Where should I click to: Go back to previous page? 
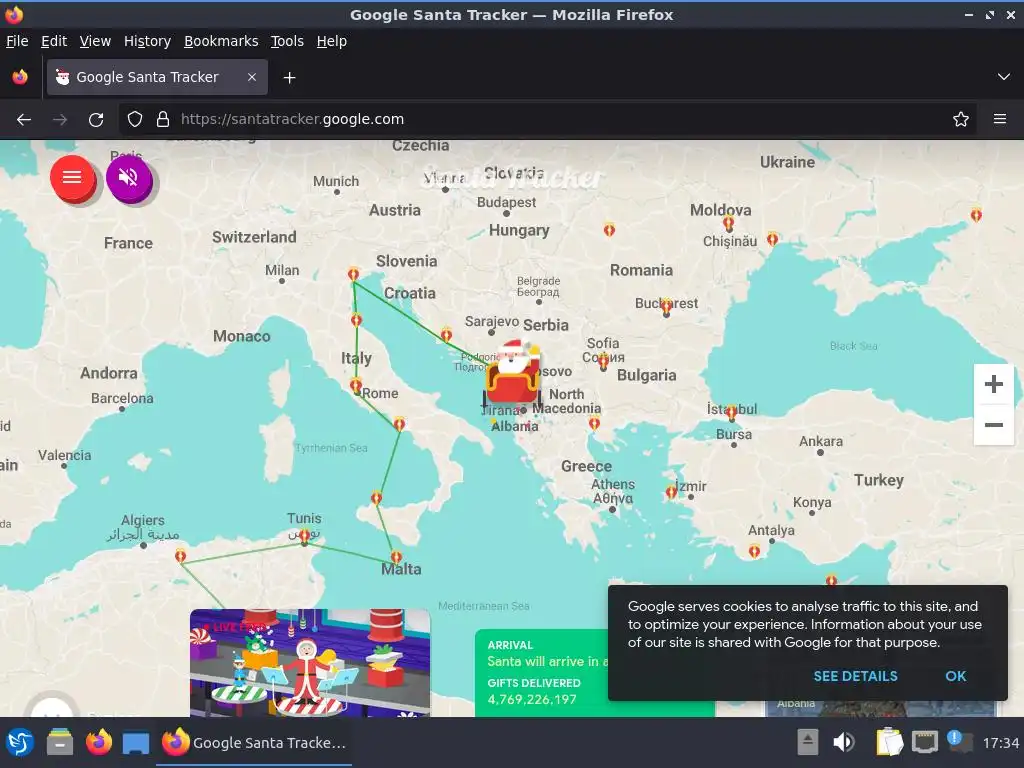click(x=24, y=120)
